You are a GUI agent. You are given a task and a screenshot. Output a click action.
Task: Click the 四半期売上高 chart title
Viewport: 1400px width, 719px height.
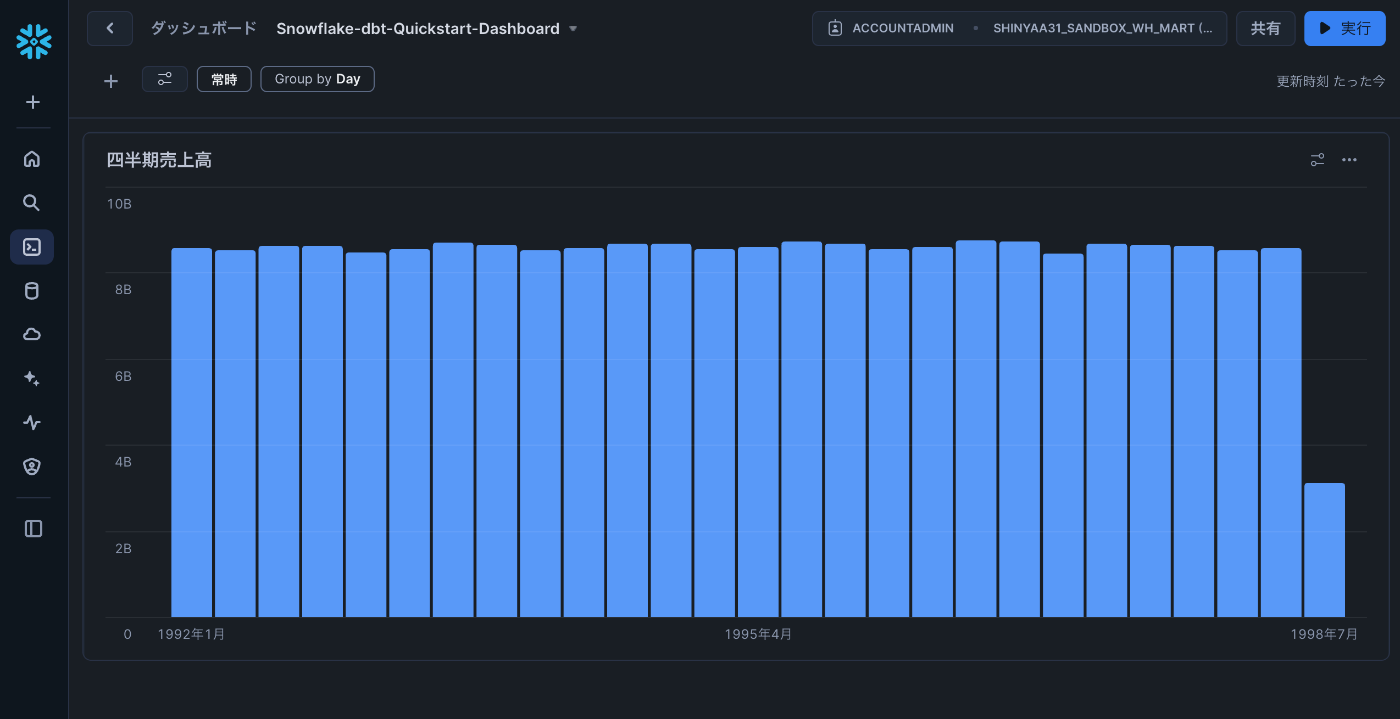point(159,160)
